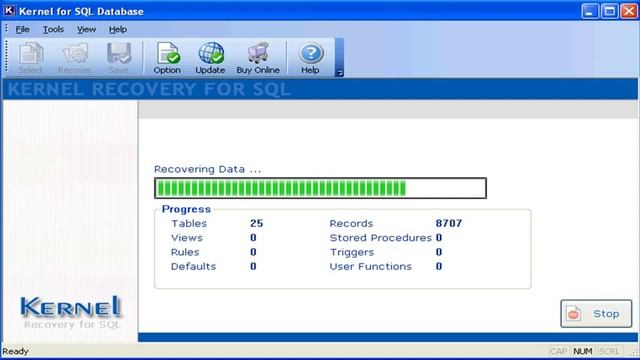Click the Update globe icon

point(210,58)
